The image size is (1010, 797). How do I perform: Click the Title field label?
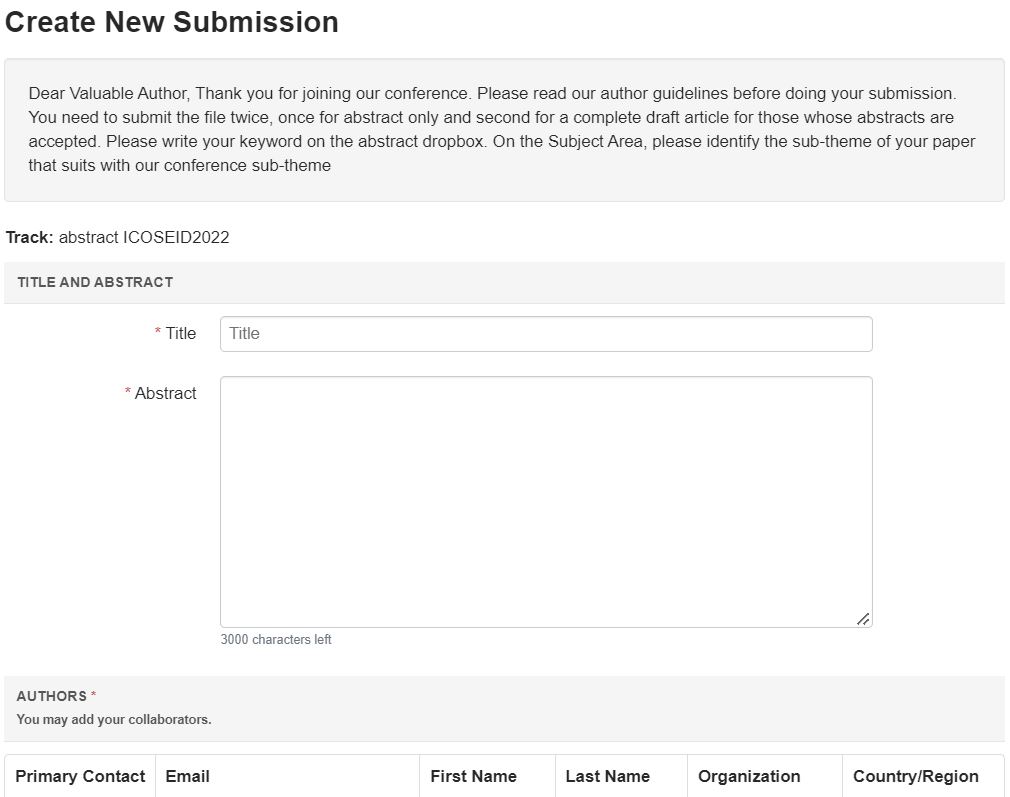click(x=181, y=333)
